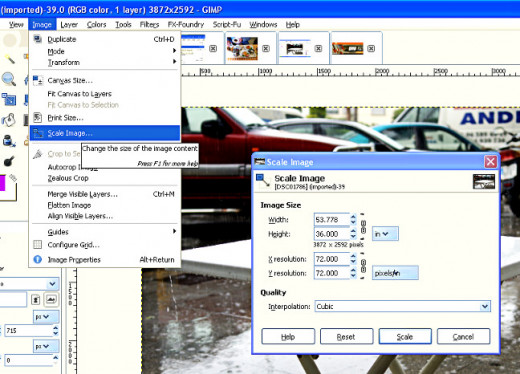This screenshot has width=520, height=374.
Task: Open px unit dropdown above 0 field
Action: [46, 346]
